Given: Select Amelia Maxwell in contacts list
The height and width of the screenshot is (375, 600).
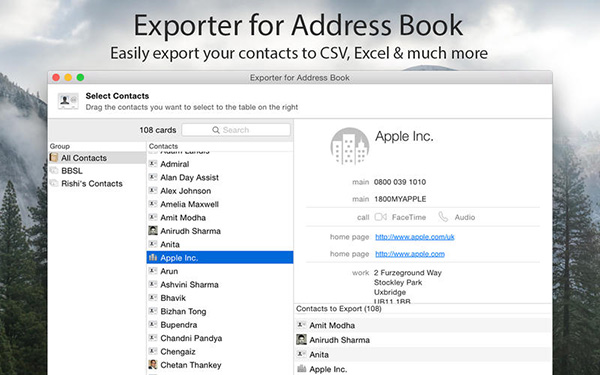Looking at the screenshot, I should (220, 204).
